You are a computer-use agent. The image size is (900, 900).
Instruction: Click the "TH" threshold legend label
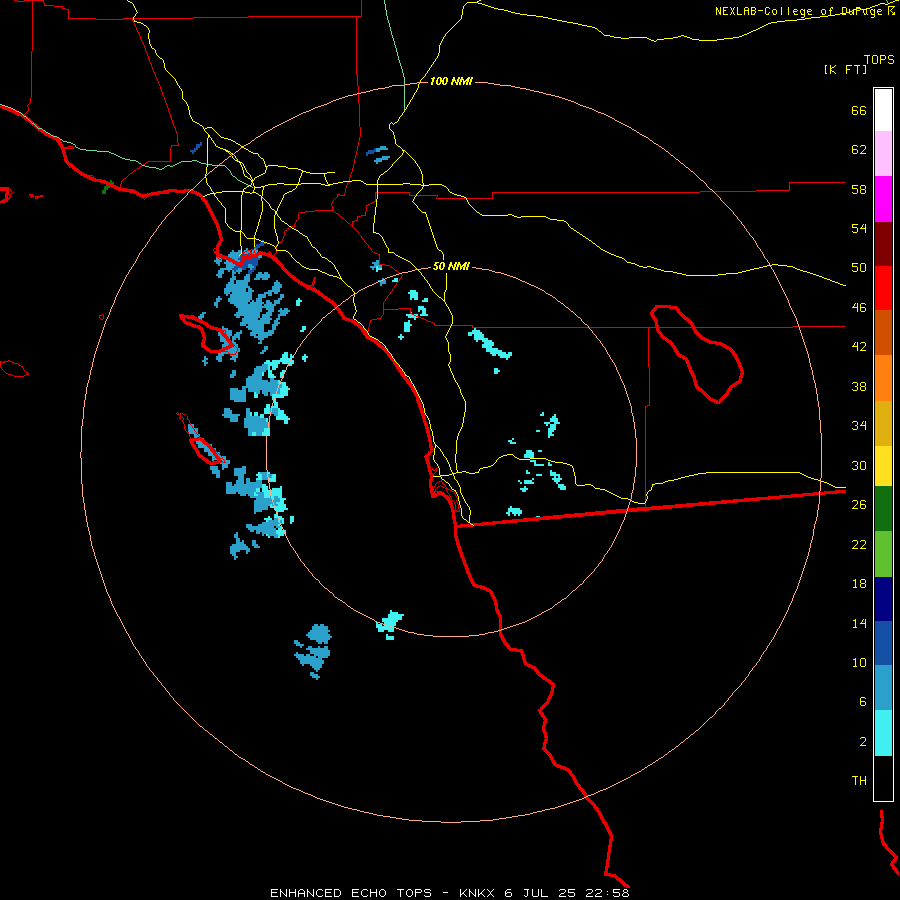[x=859, y=781]
